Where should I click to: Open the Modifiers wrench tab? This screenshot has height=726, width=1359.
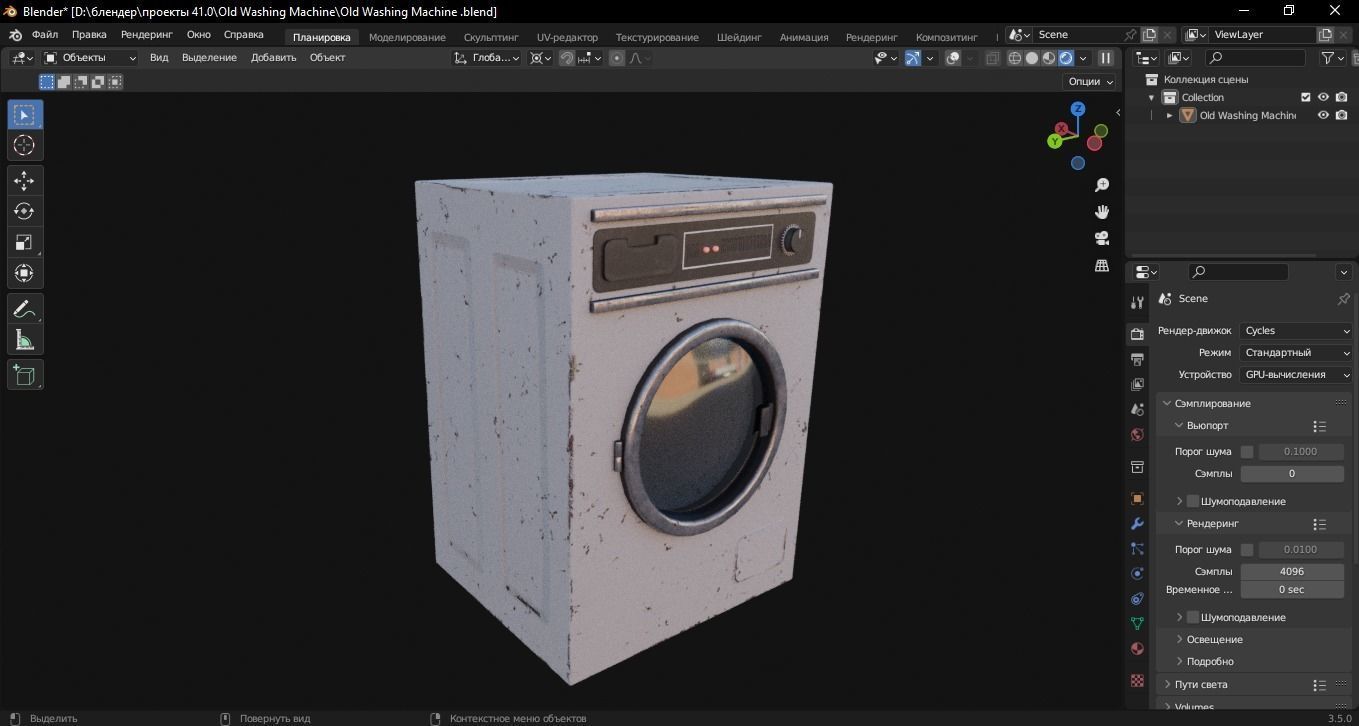[x=1137, y=523]
